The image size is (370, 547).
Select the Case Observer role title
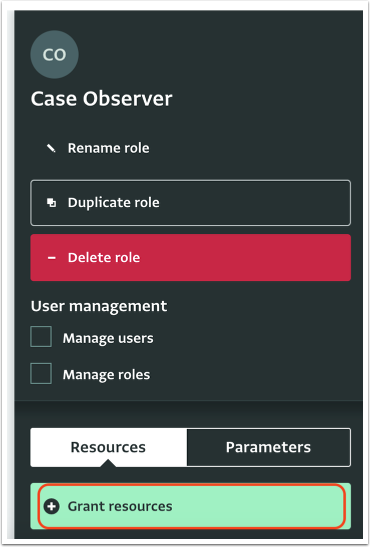(x=101, y=99)
